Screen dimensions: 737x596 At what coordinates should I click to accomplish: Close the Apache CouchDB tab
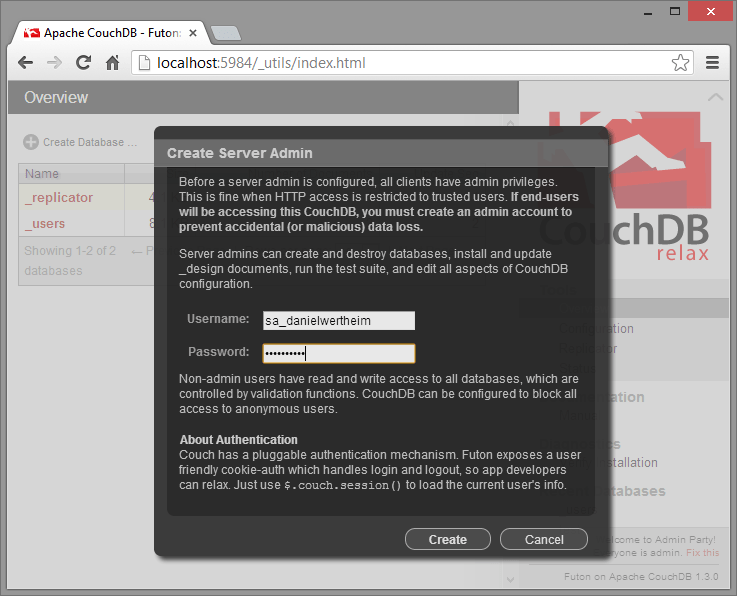click(193, 33)
